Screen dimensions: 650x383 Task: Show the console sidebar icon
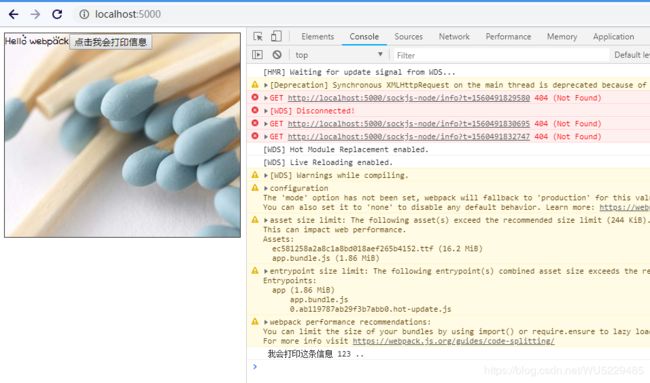[257, 55]
